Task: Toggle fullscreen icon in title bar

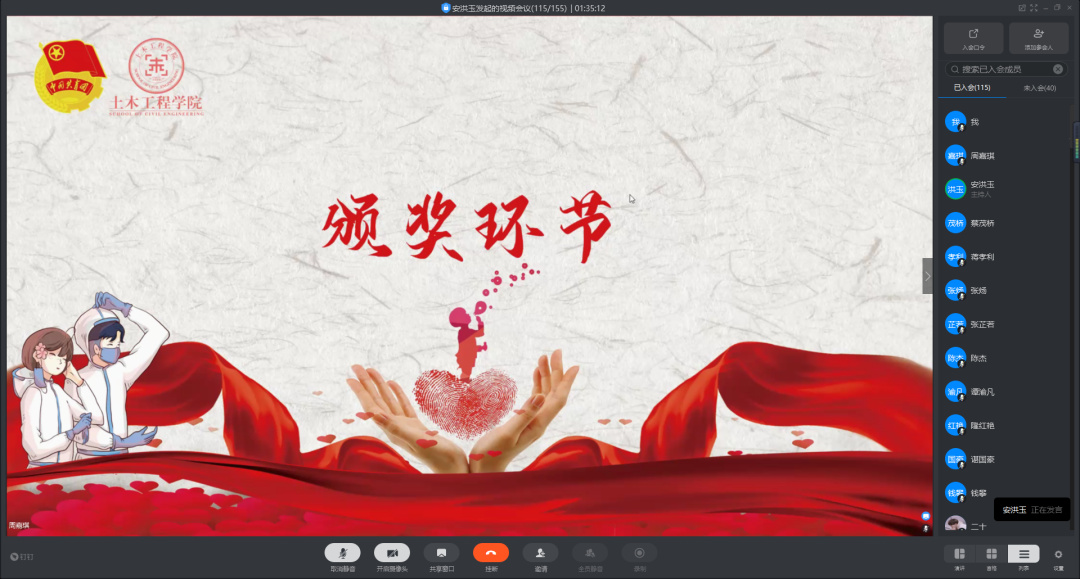Action: [1034, 8]
